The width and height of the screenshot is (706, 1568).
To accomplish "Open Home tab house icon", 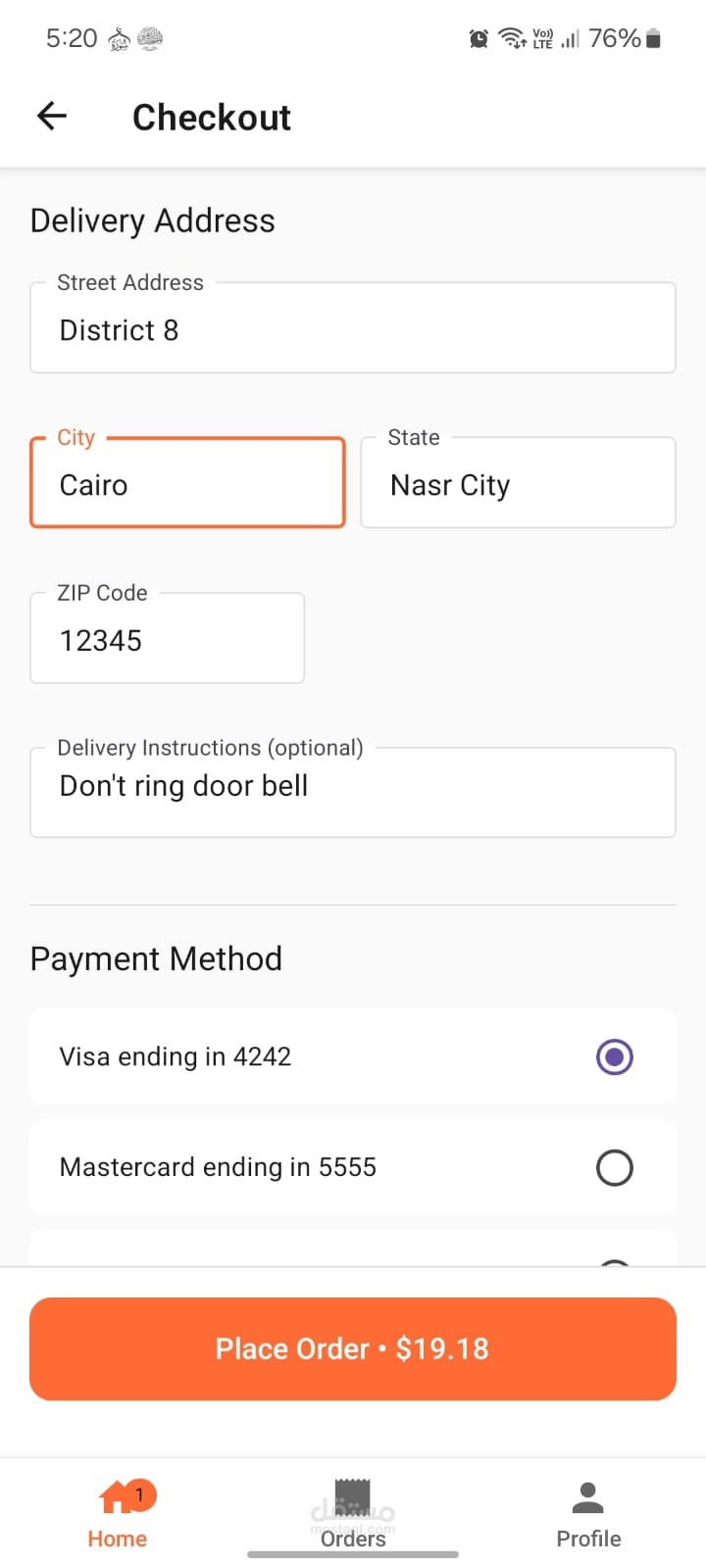I will click(116, 1498).
